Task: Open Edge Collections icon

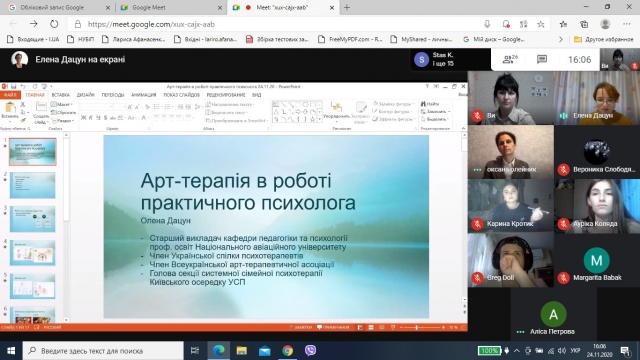Action: [584, 24]
